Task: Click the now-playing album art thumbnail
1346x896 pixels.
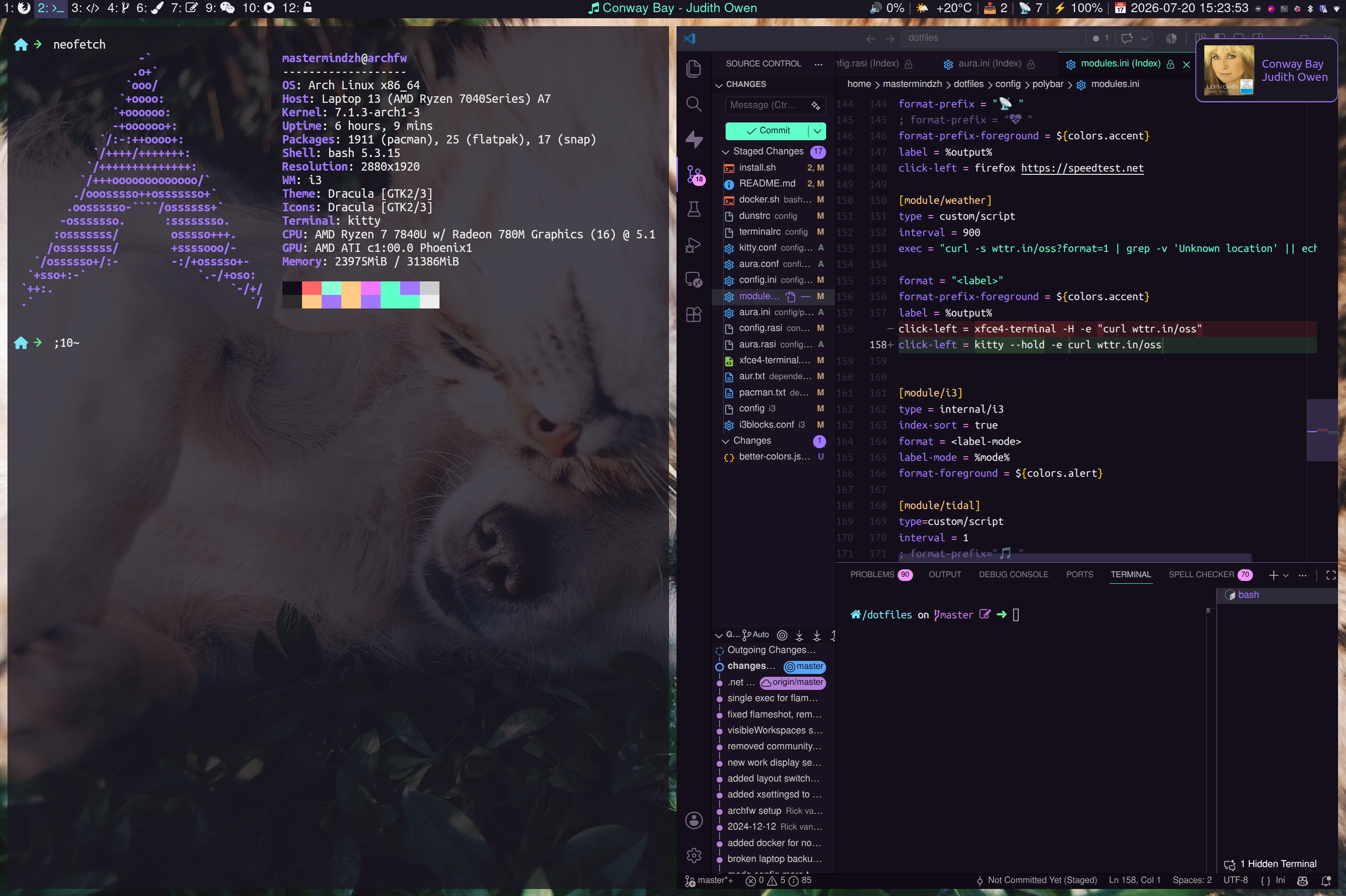Action: coord(1229,70)
